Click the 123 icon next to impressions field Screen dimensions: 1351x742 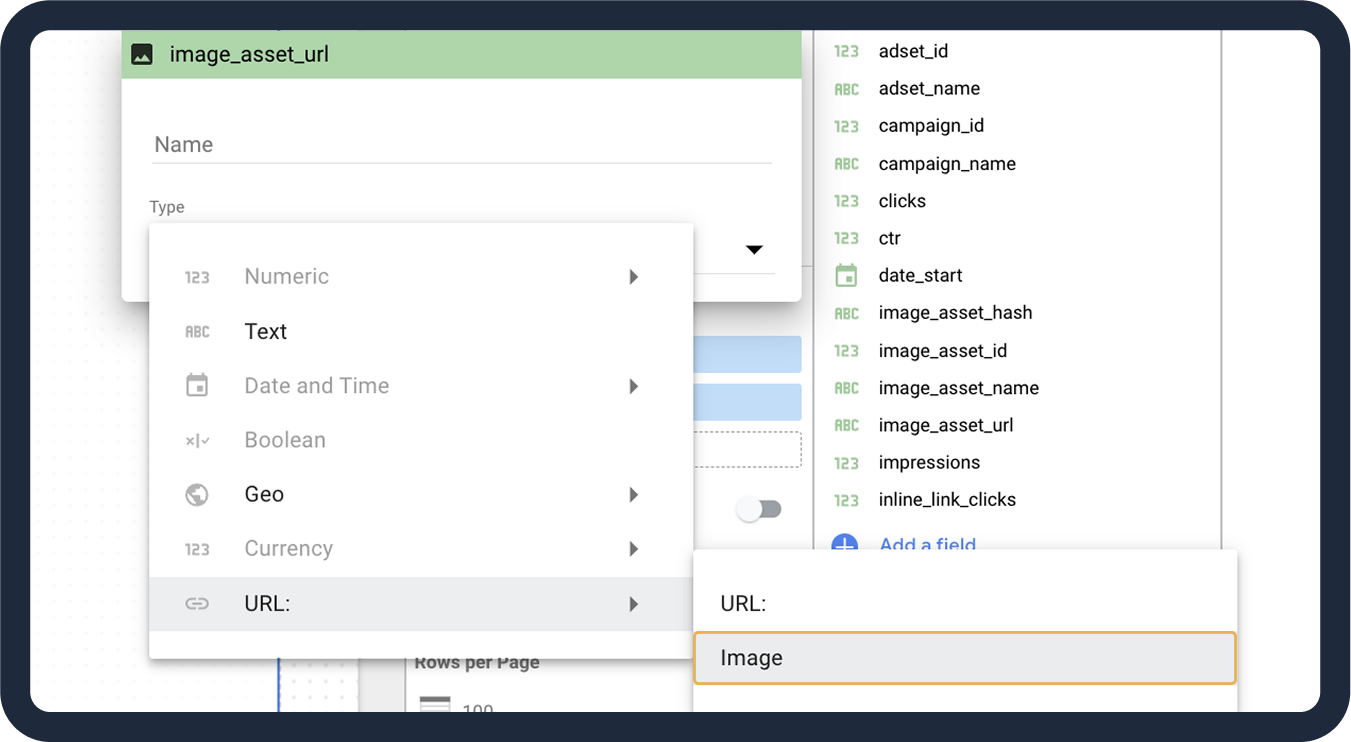(x=846, y=463)
